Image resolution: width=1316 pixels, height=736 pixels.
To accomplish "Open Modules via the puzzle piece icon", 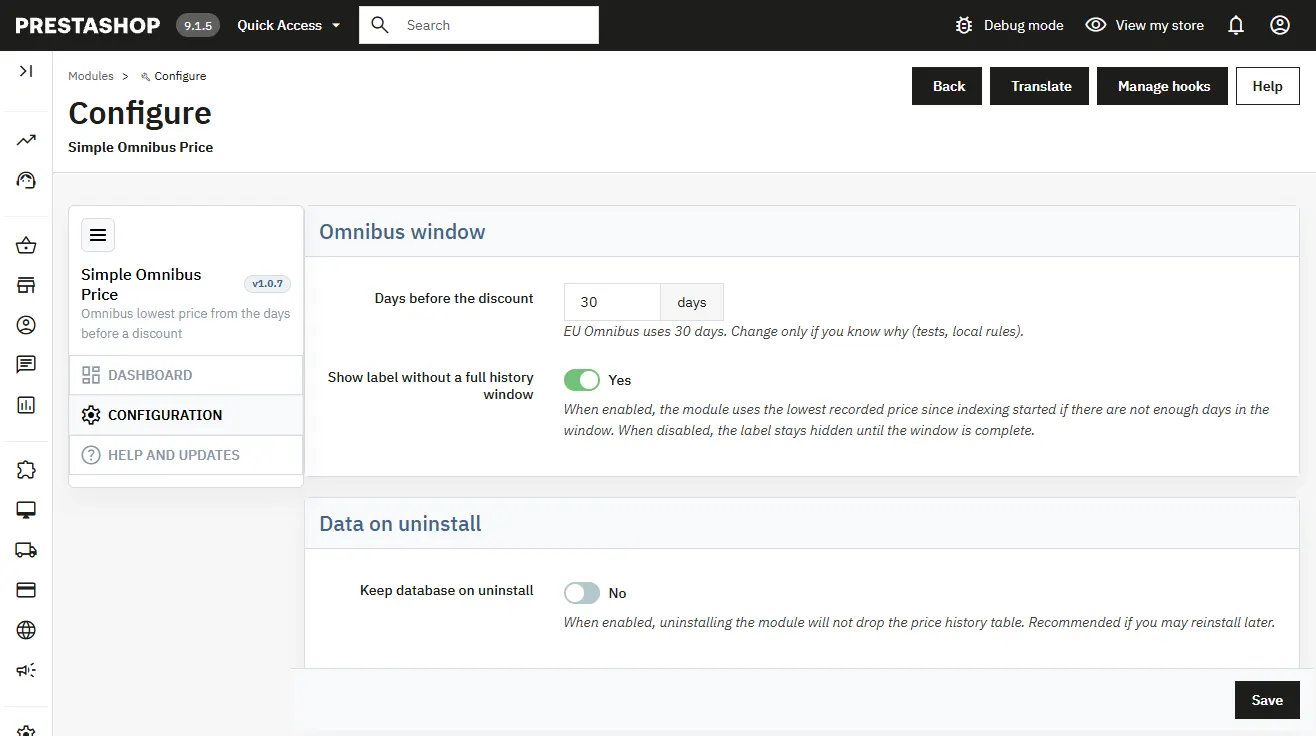I will [x=26, y=470].
